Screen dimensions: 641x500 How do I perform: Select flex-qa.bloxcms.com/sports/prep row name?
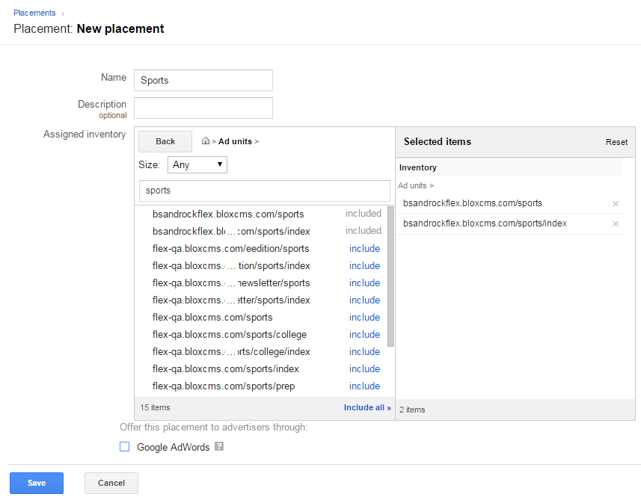click(x=224, y=386)
